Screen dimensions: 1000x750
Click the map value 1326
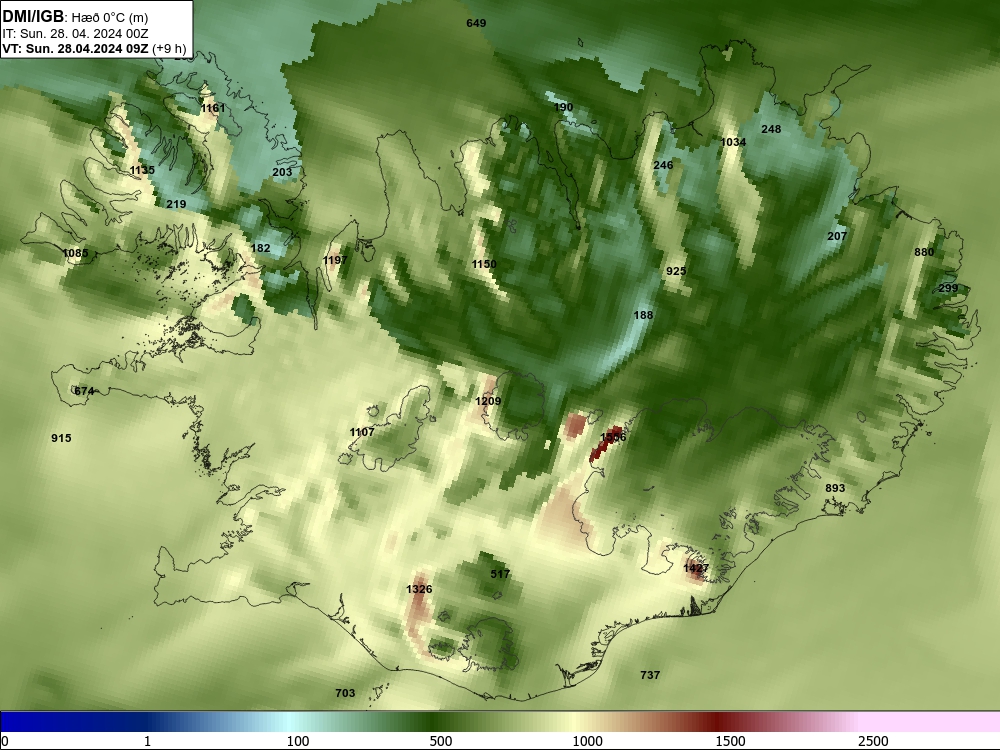coord(419,589)
